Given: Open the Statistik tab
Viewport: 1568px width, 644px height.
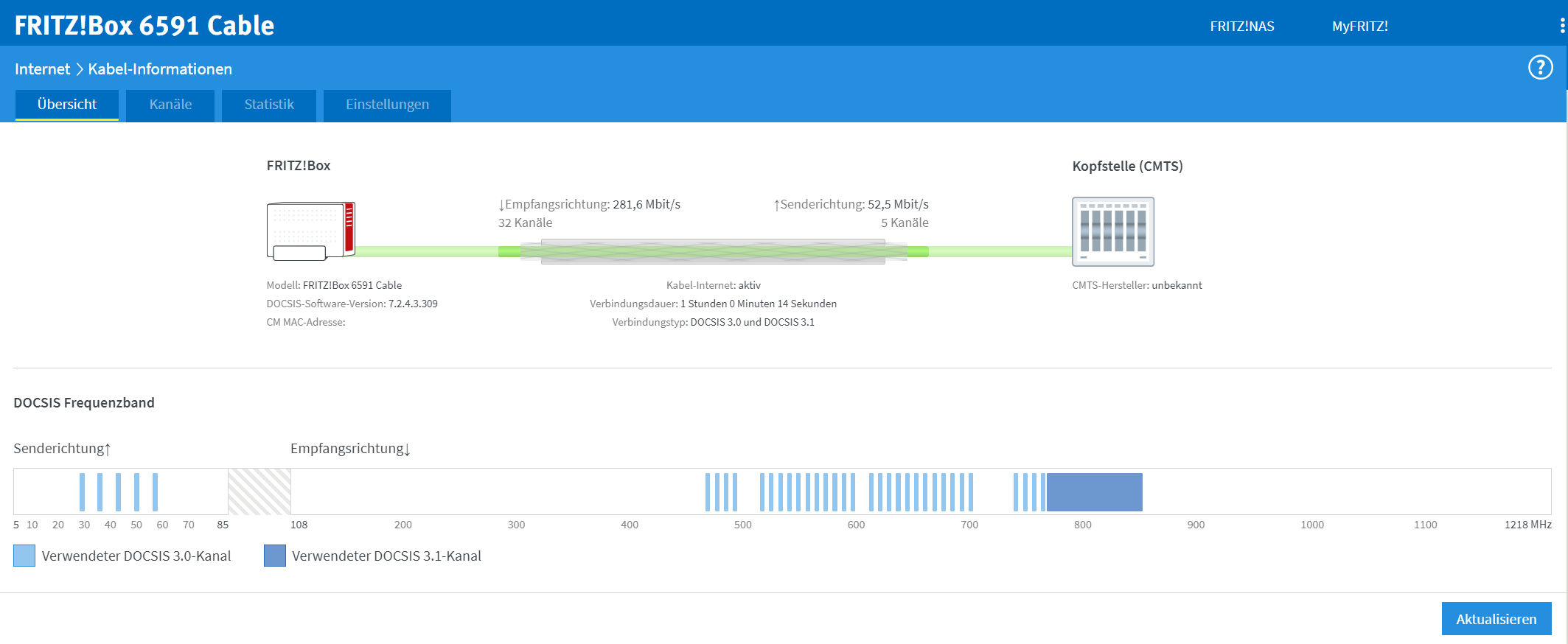Looking at the screenshot, I should (269, 105).
